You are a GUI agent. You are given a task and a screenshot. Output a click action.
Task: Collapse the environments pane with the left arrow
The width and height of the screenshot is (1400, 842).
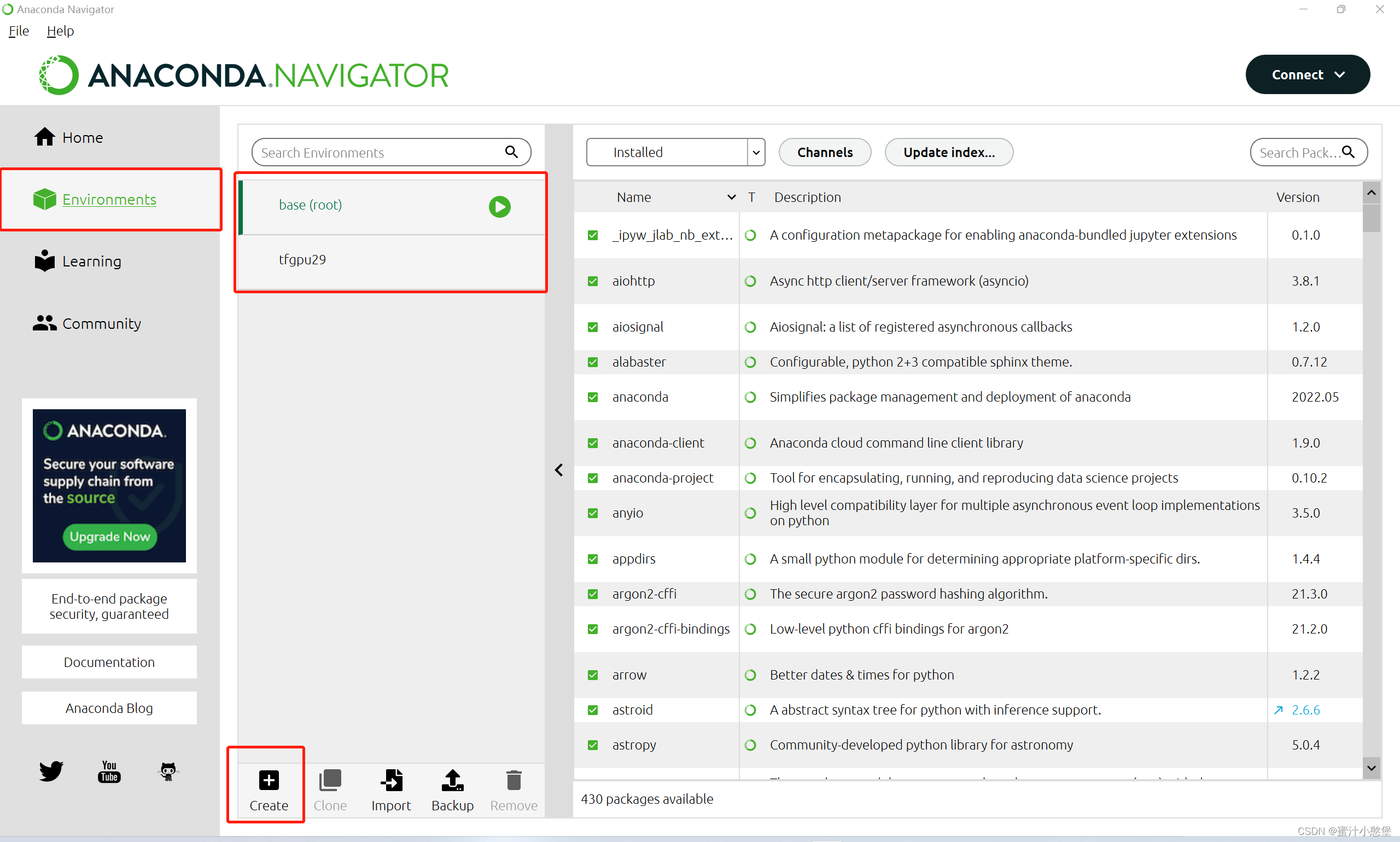point(559,470)
